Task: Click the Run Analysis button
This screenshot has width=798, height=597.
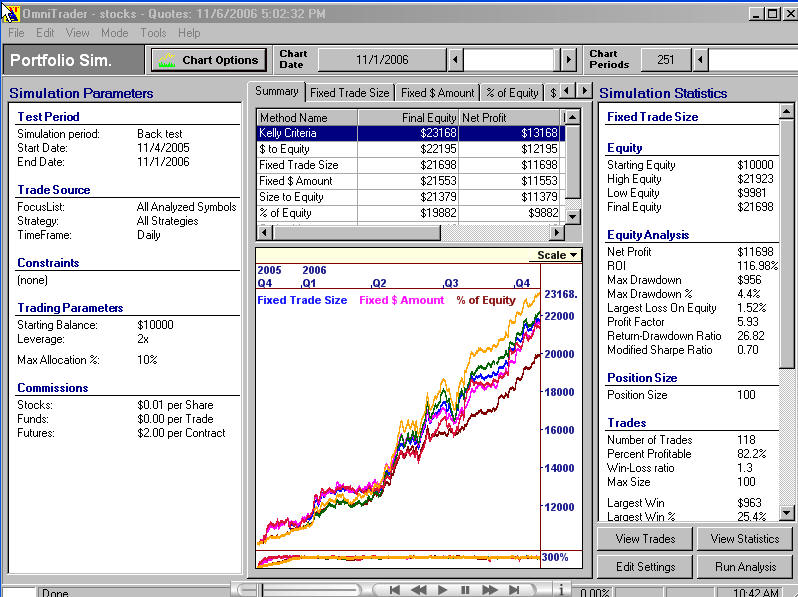Action: pos(745,566)
